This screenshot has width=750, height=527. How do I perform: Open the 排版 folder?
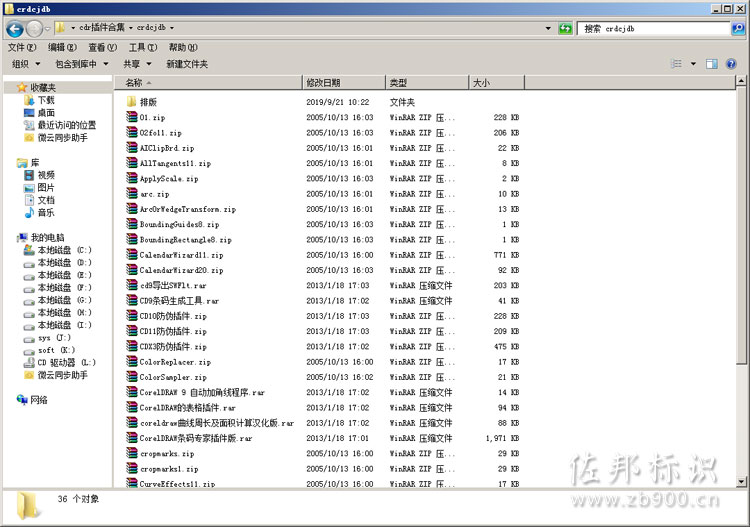click(x=148, y=102)
